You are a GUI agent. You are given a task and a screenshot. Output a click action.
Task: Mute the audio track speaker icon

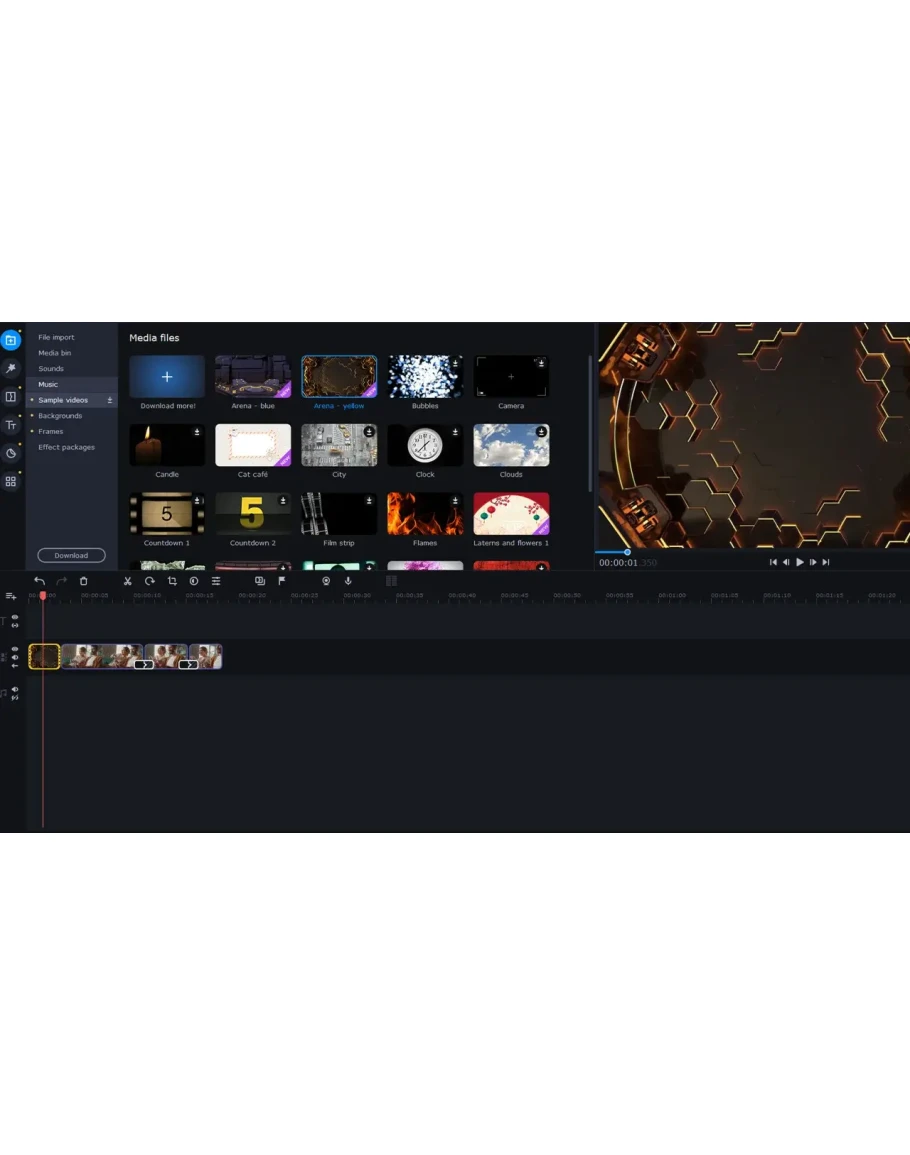(x=15, y=689)
